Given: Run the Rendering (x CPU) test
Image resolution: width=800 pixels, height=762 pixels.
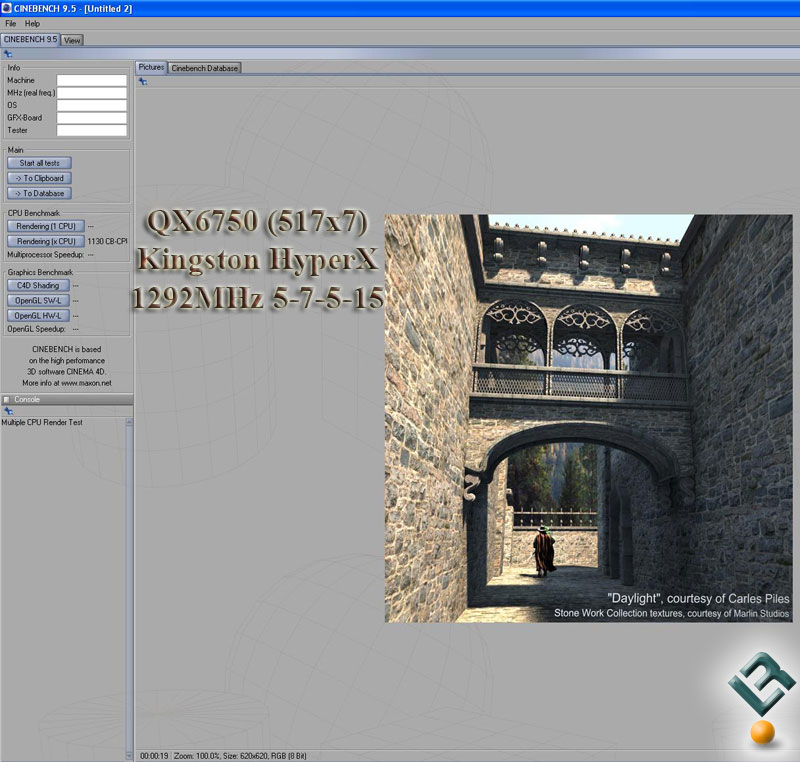Looking at the screenshot, I should tap(45, 241).
